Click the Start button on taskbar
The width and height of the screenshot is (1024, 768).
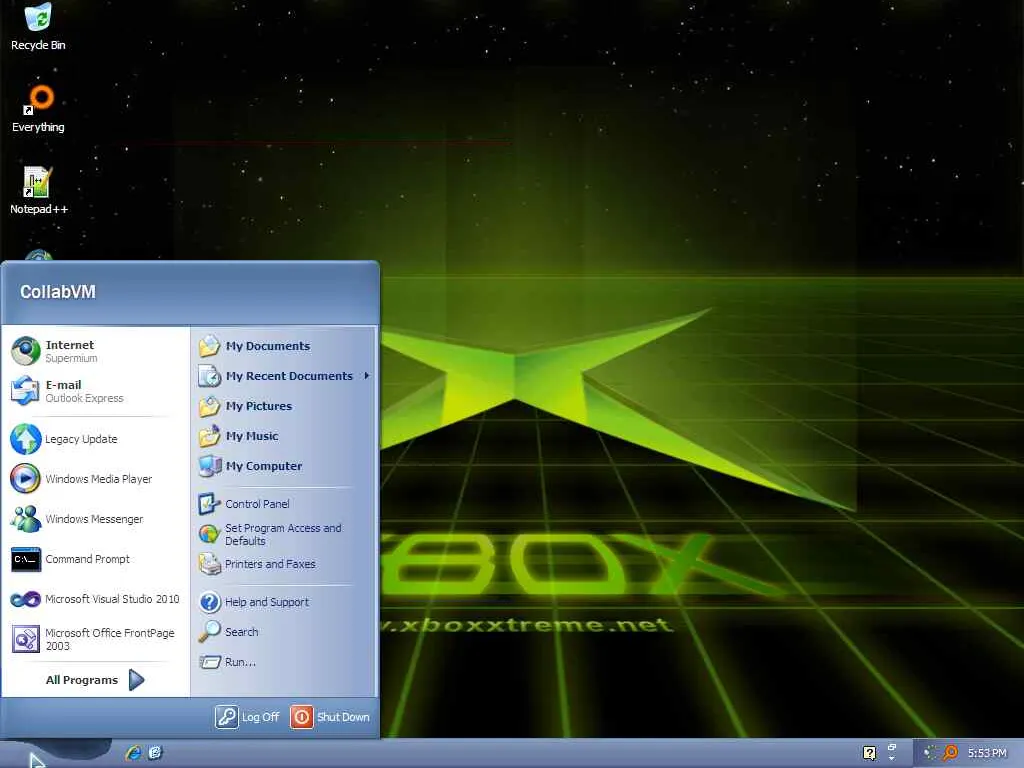(x=56, y=753)
